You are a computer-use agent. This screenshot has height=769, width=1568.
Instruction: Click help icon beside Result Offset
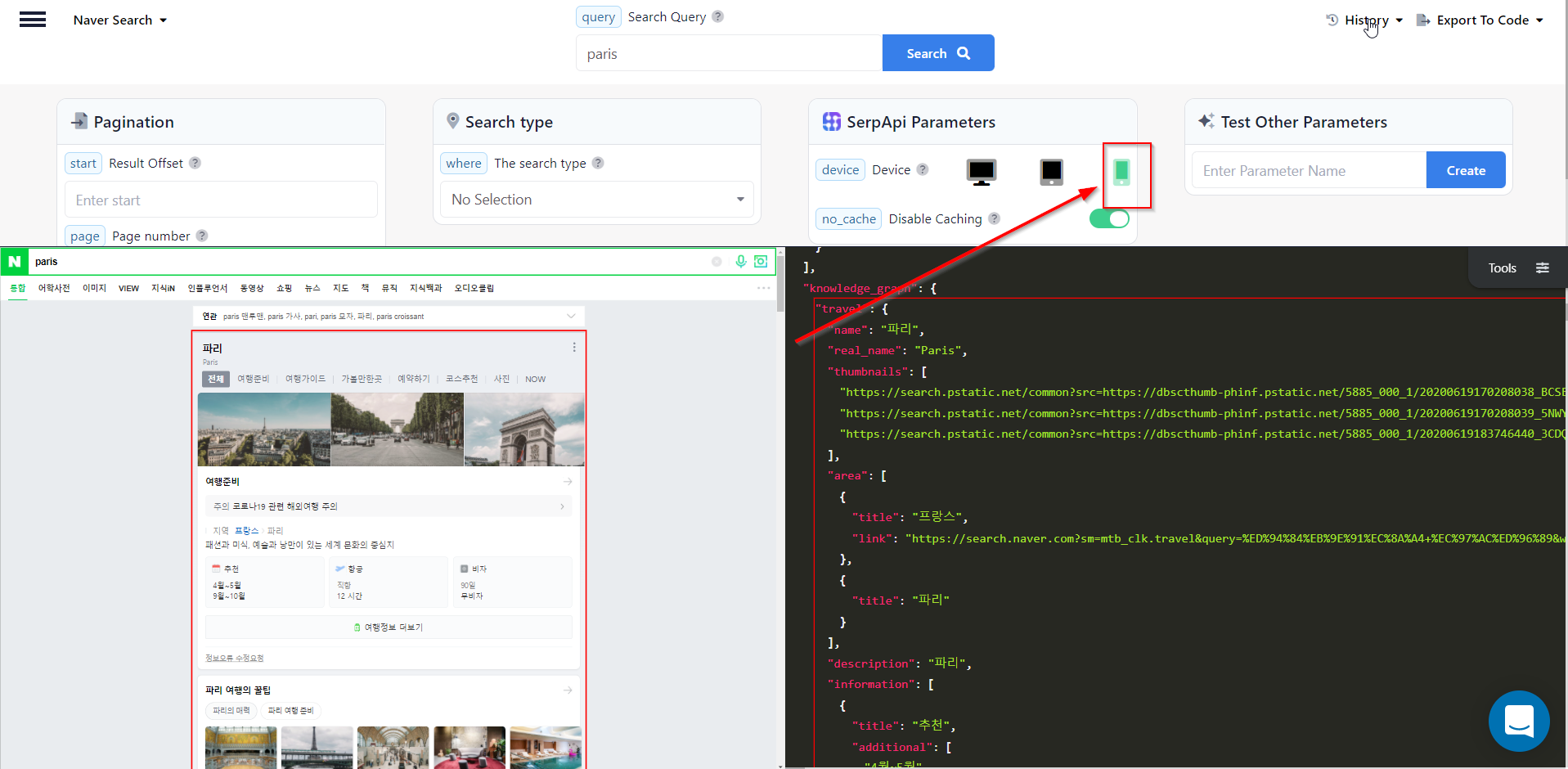point(195,163)
